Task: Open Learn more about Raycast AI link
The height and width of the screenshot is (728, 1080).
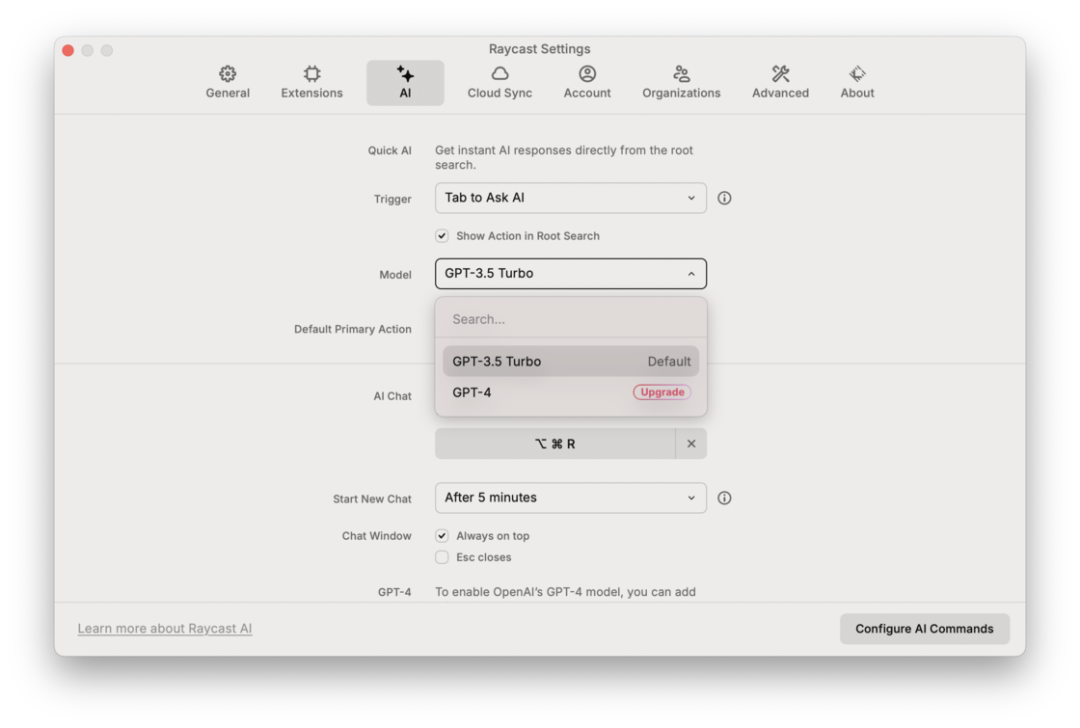Action: [x=165, y=628]
